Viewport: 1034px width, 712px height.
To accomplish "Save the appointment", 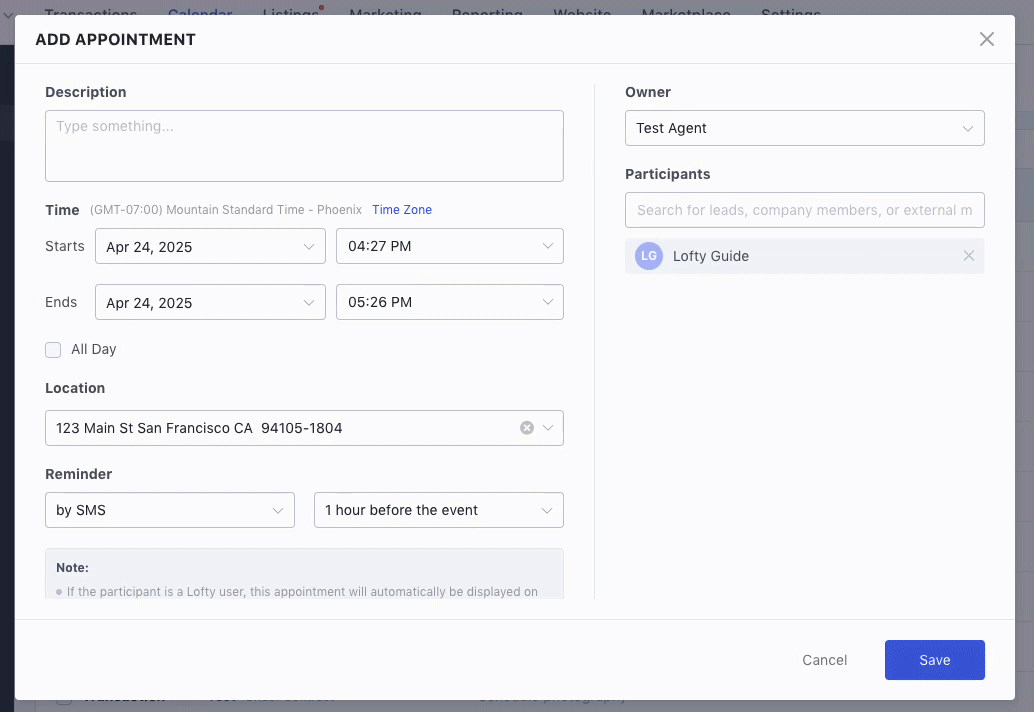I will pos(934,660).
